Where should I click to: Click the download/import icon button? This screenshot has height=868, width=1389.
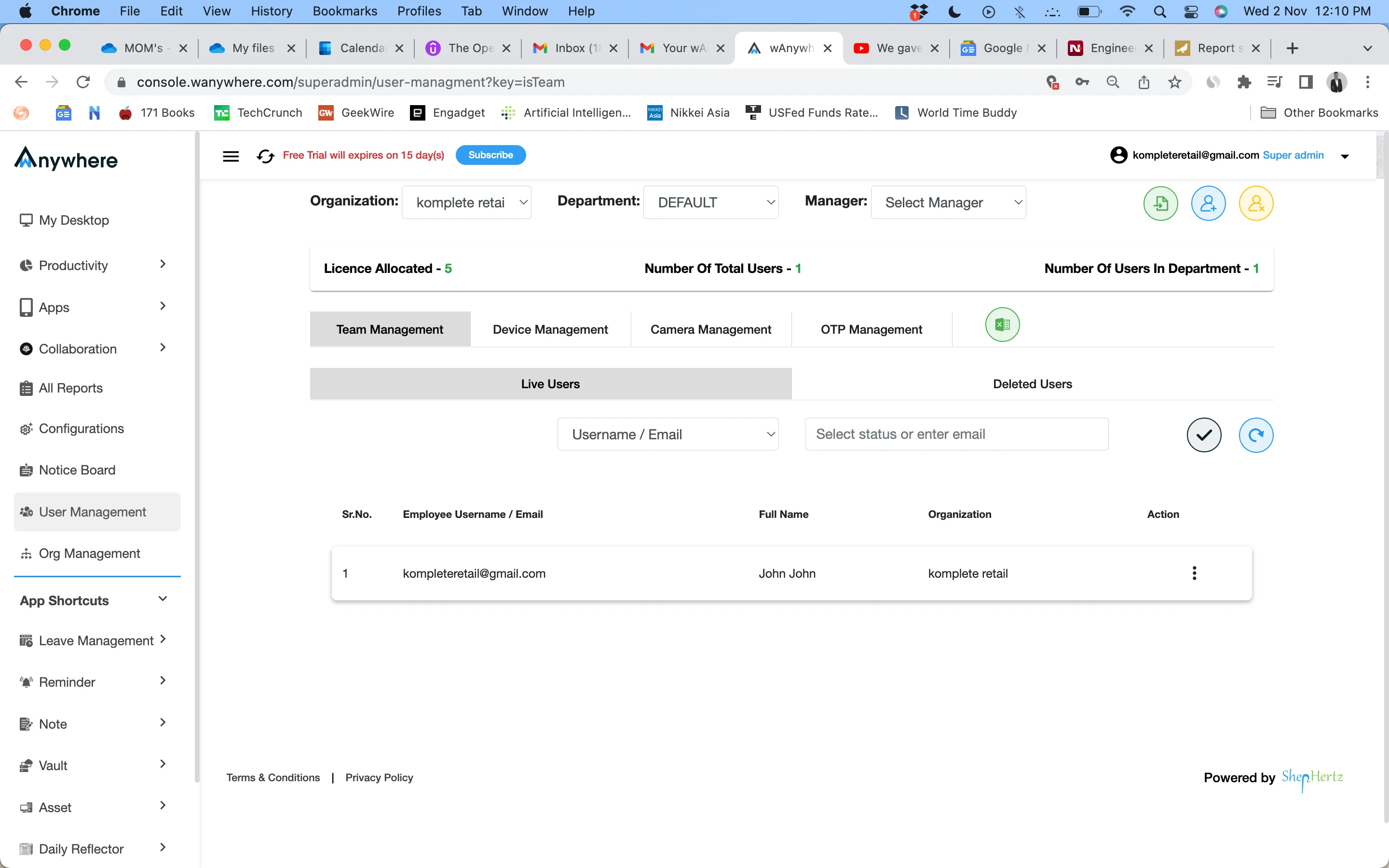(x=1161, y=203)
